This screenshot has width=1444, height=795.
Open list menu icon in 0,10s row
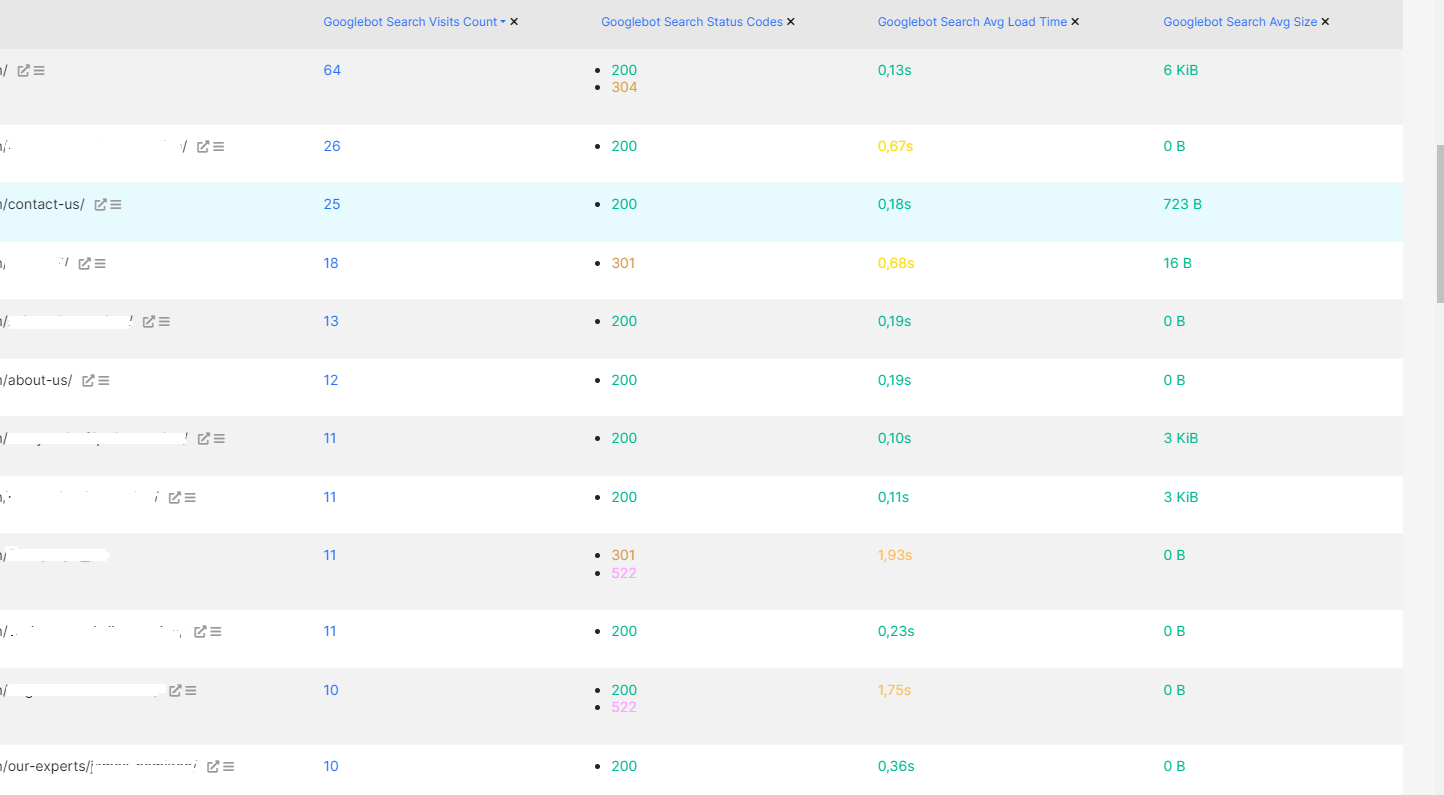click(218, 439)
